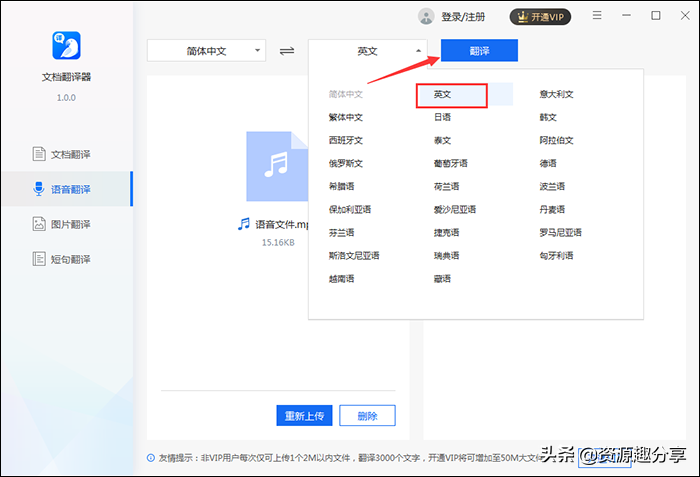Pick 藏语 from the language list
Image resolution: width=700 pixels, height=477 pixels.
pos(442,279)
